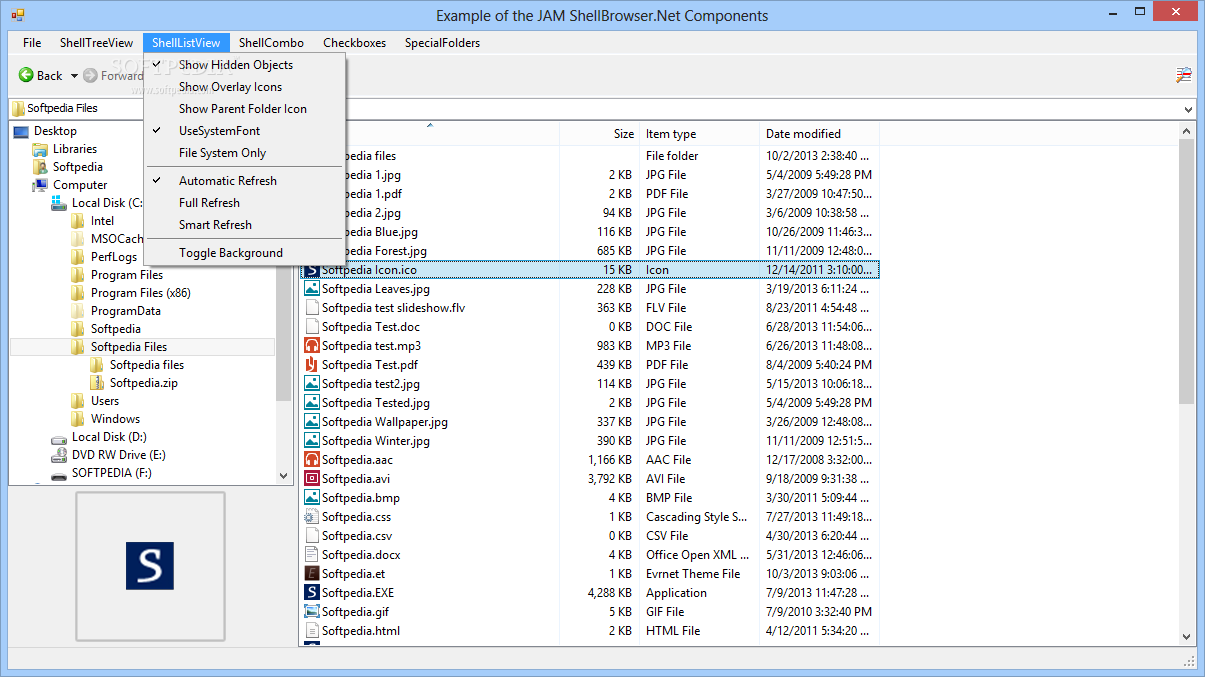
Task: Select ProgramData folder in the tree
Action: click(125, 311)
